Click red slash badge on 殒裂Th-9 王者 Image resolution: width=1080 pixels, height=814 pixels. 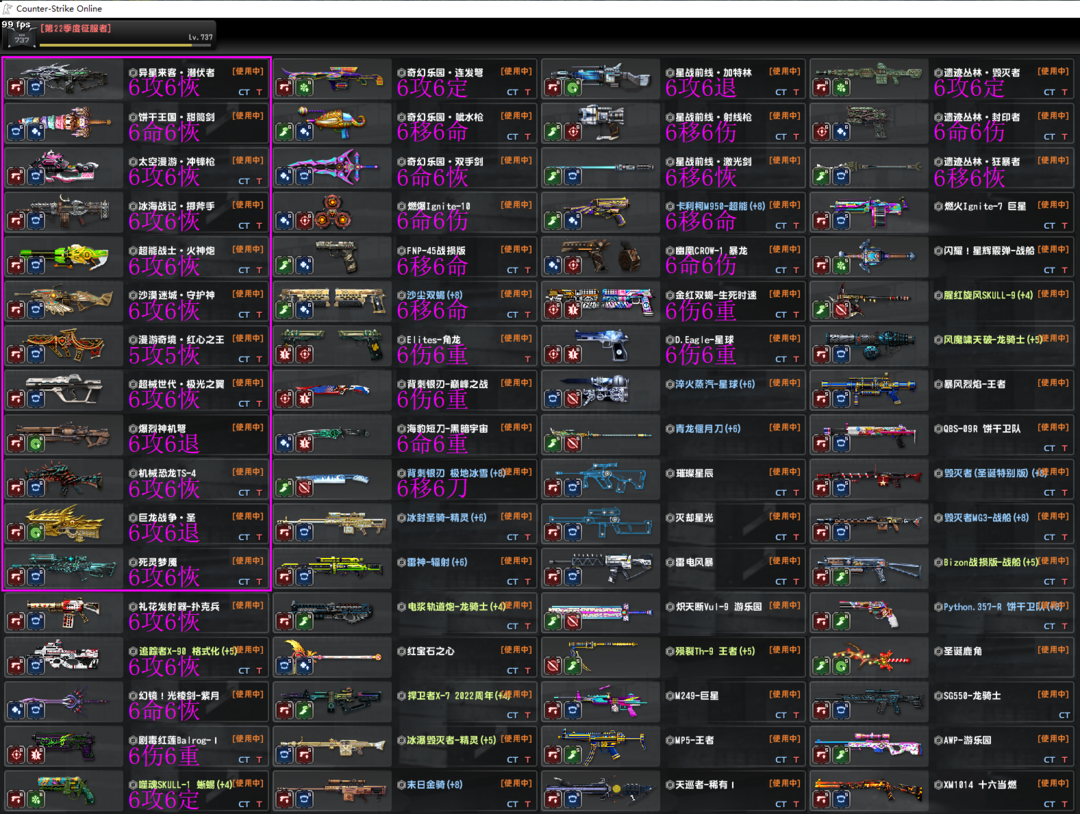click(x=554, y=666)
